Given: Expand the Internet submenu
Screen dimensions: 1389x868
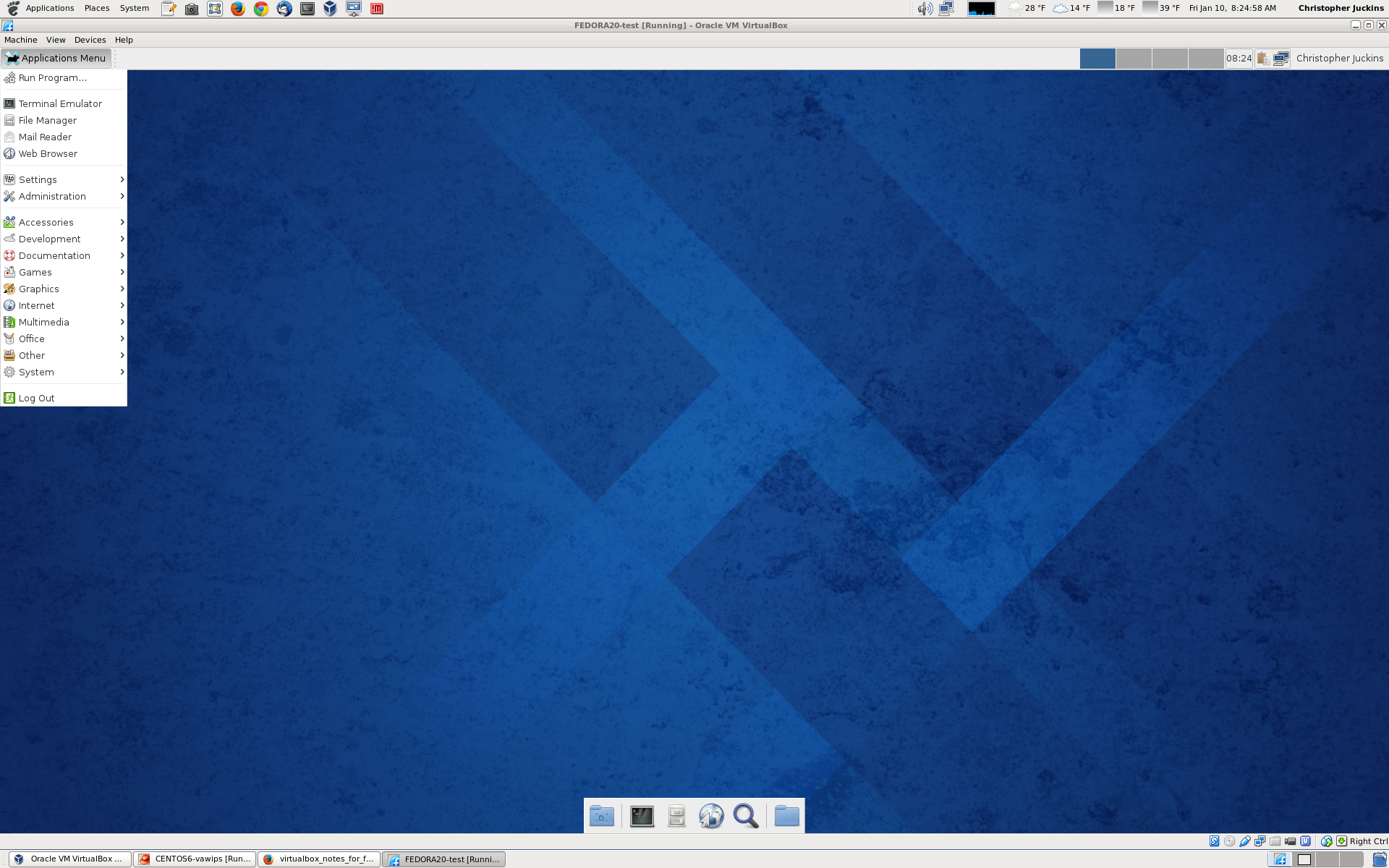Looking at the screenshot, I should (x=64, y=305).
